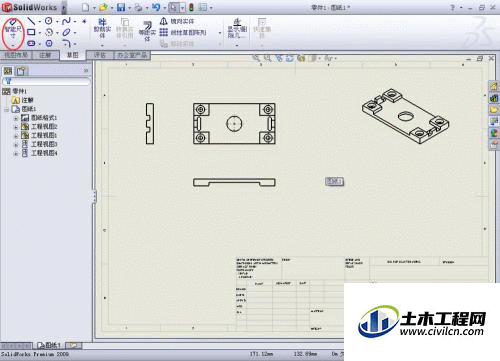Click the Trim Entities (剪裁实体) button
The height and width of the screenshot is (361, 500).
pos(102,29)
